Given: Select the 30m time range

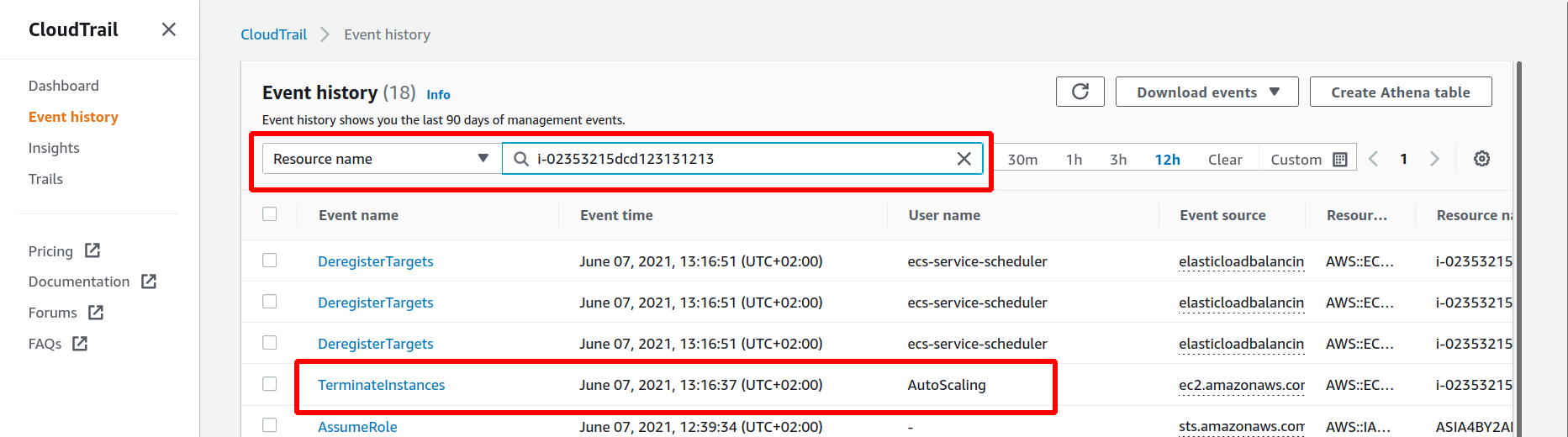Looking at the screenshot, I should 1022,160.
